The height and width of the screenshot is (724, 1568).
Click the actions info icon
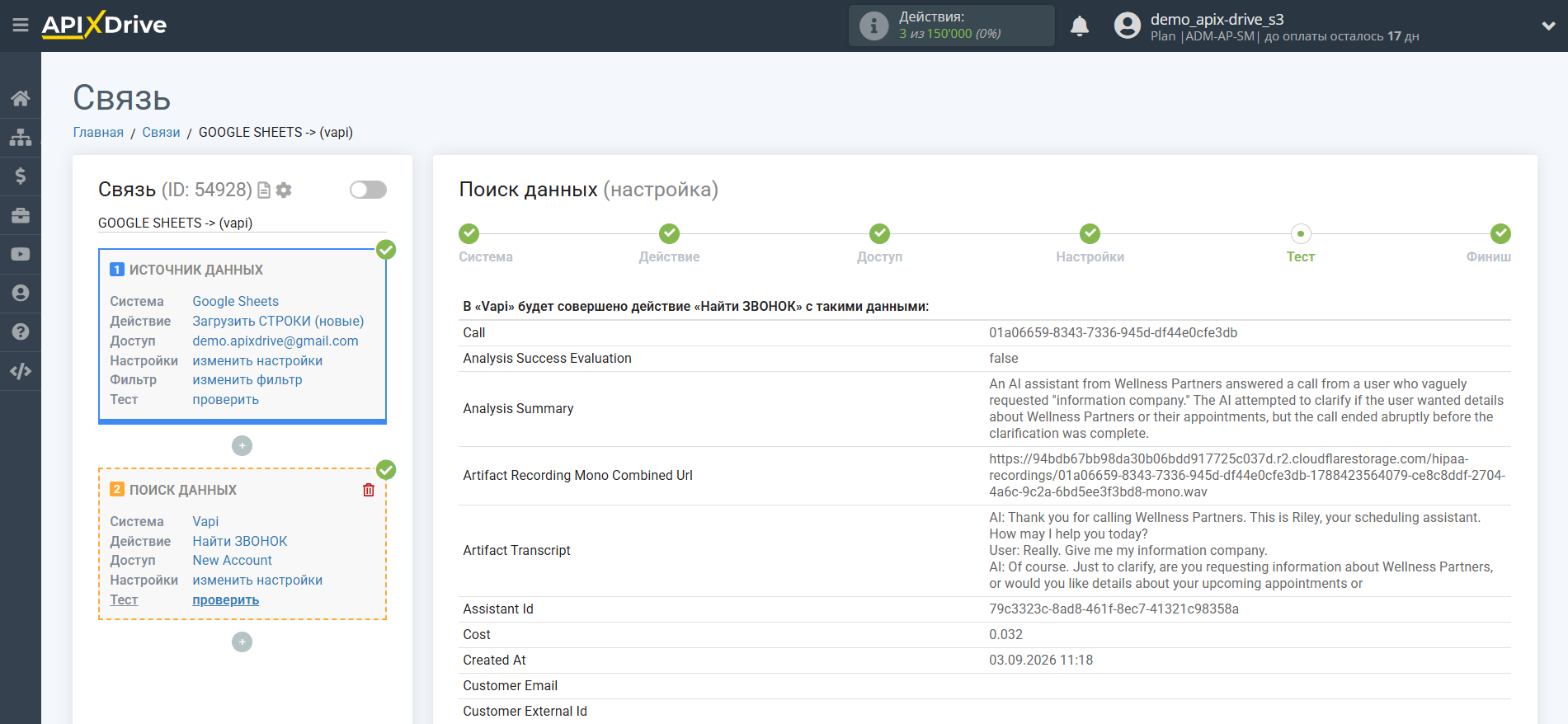point(873,26)
